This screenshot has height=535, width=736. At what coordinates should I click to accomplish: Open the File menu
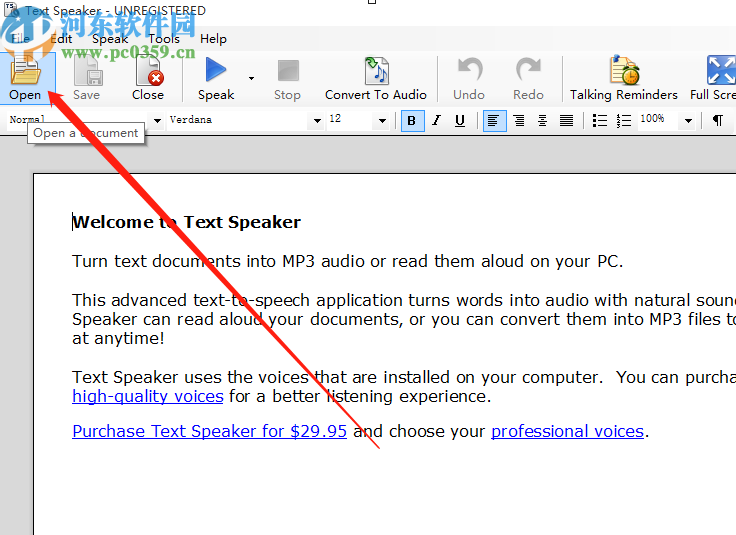(x=21, y=38)
